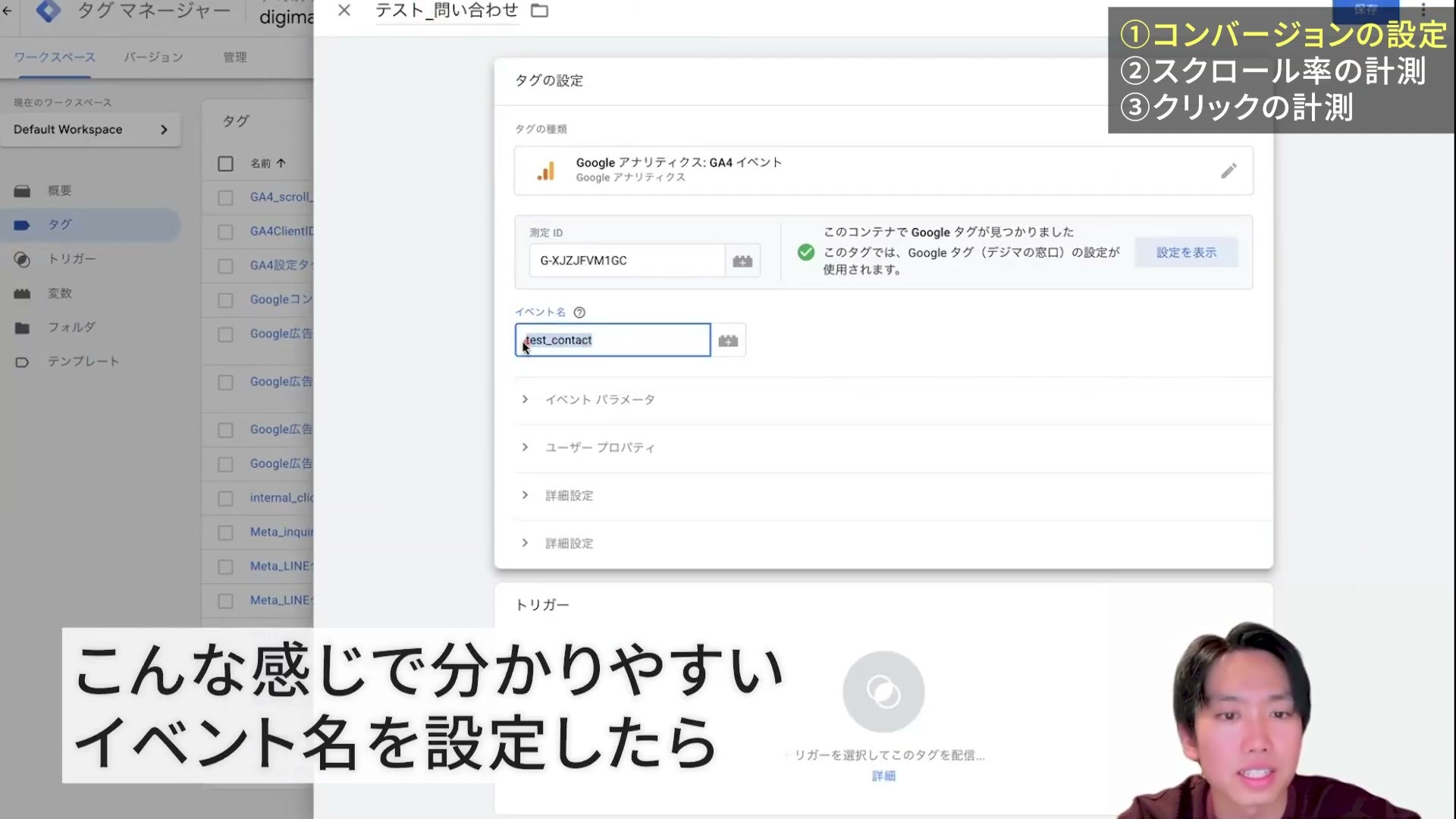The height and width of the screenshot is (819, 1456).
Task: Edit the tag name テスト_問い合わせ
Action: click(x=447, y=11)
